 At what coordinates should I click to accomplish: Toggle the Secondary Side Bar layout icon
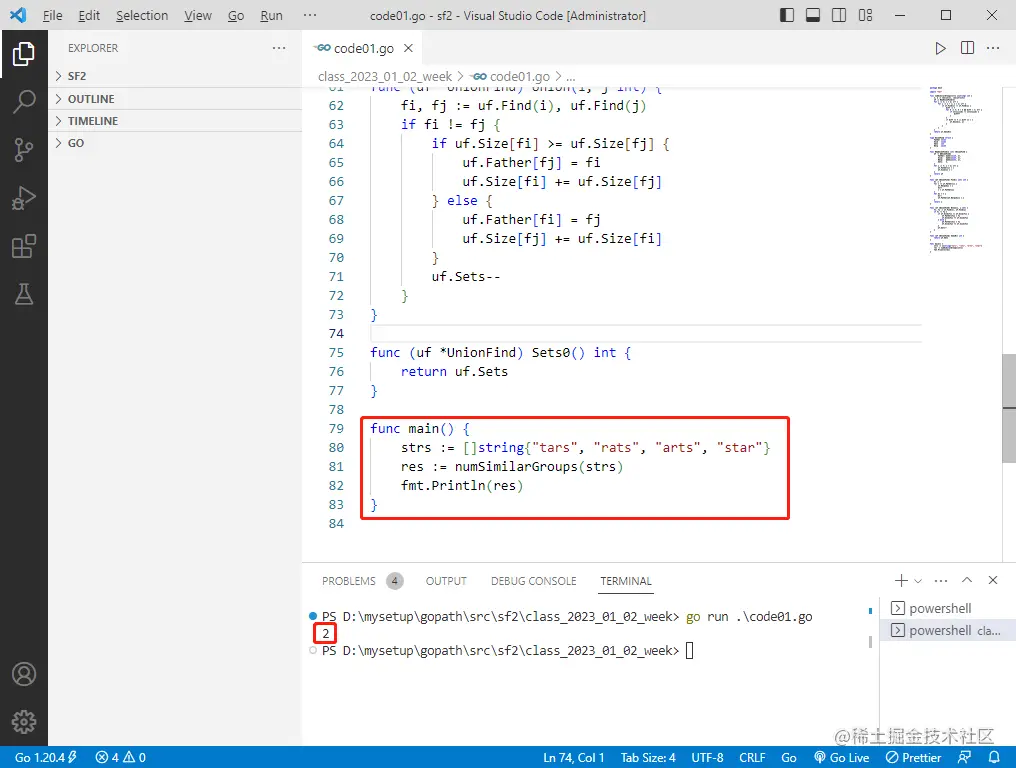click(838, 15)
